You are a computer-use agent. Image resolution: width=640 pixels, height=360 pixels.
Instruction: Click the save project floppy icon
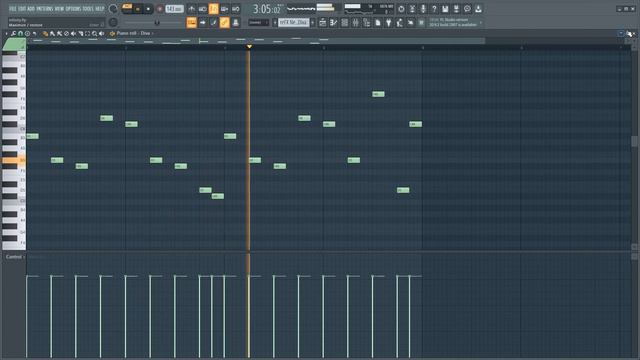coord(445,9)
